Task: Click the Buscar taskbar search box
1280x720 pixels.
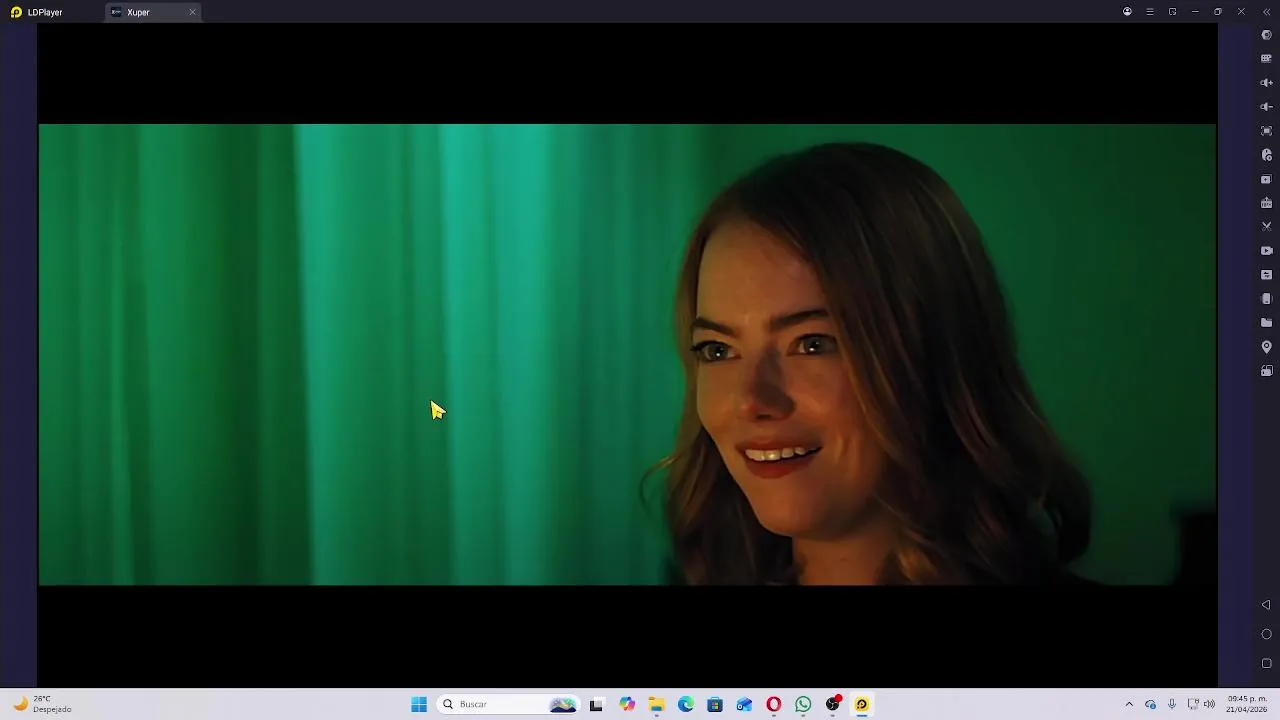Action: click(508, 704)
